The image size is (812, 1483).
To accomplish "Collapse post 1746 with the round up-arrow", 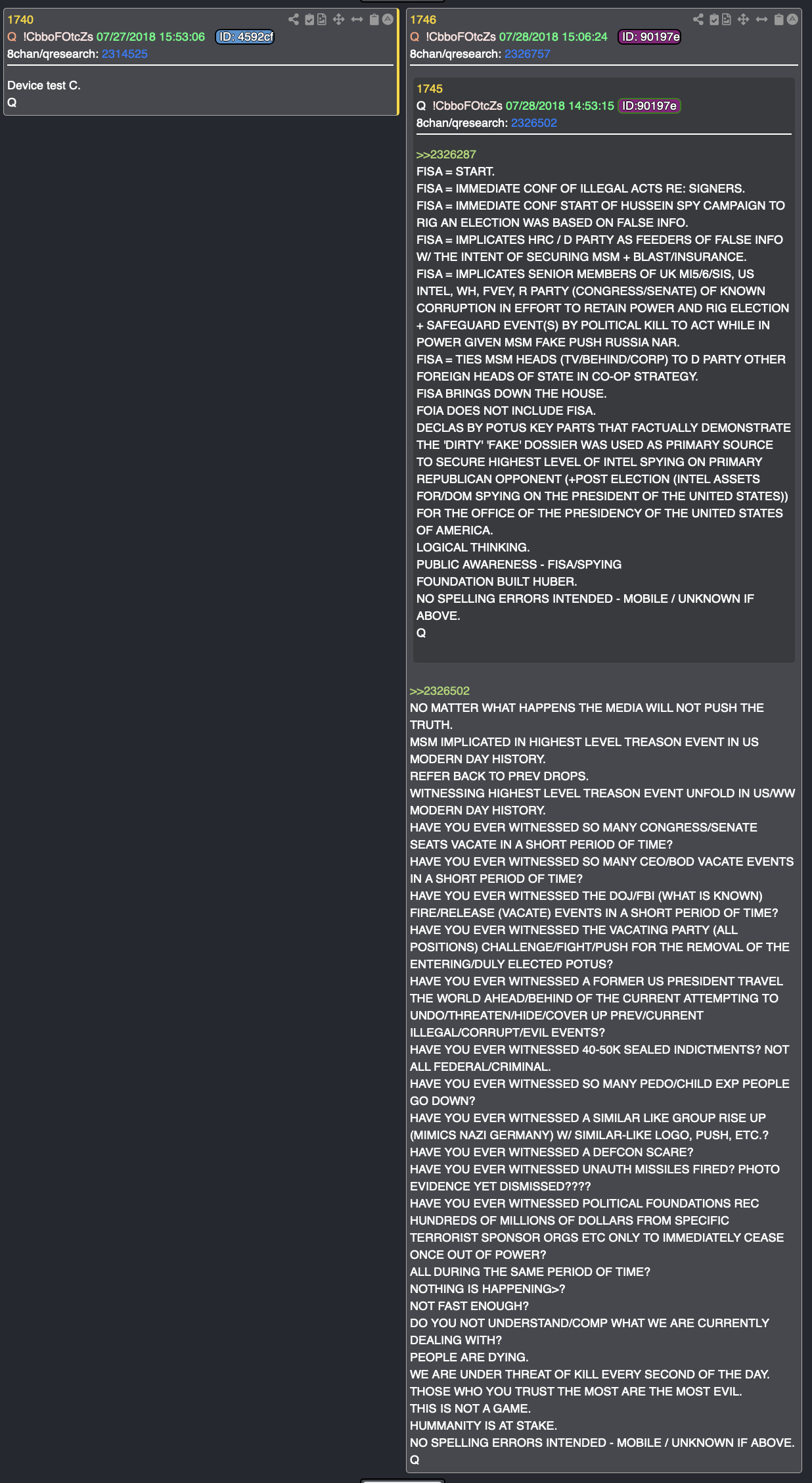I will click(792, 19).
